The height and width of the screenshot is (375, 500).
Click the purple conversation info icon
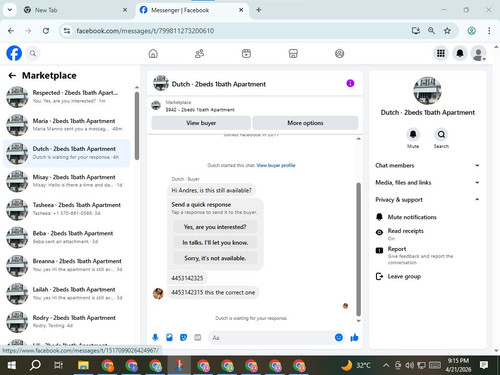[x=350, y=83]
